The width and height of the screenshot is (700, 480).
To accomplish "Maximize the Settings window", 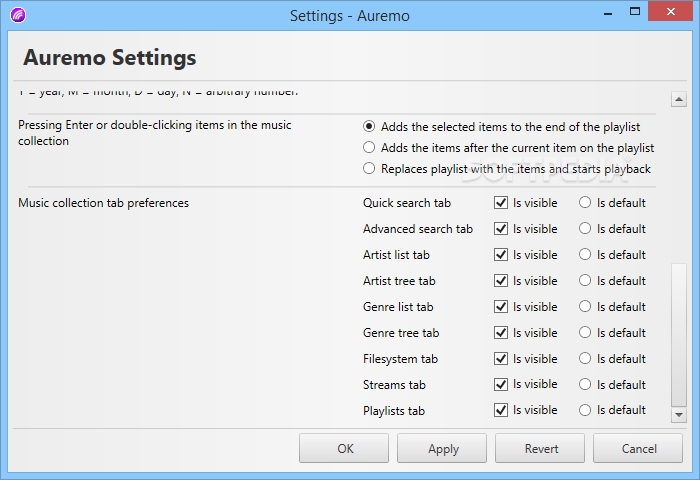I will pos(635,12).
